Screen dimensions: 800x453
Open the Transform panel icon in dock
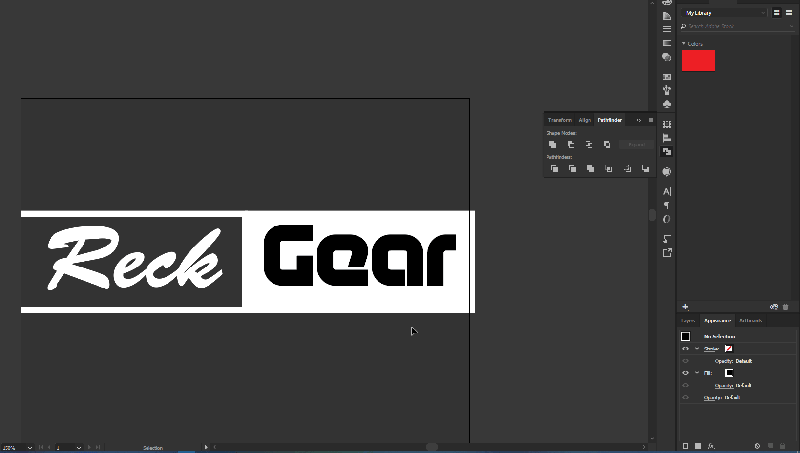667,124
